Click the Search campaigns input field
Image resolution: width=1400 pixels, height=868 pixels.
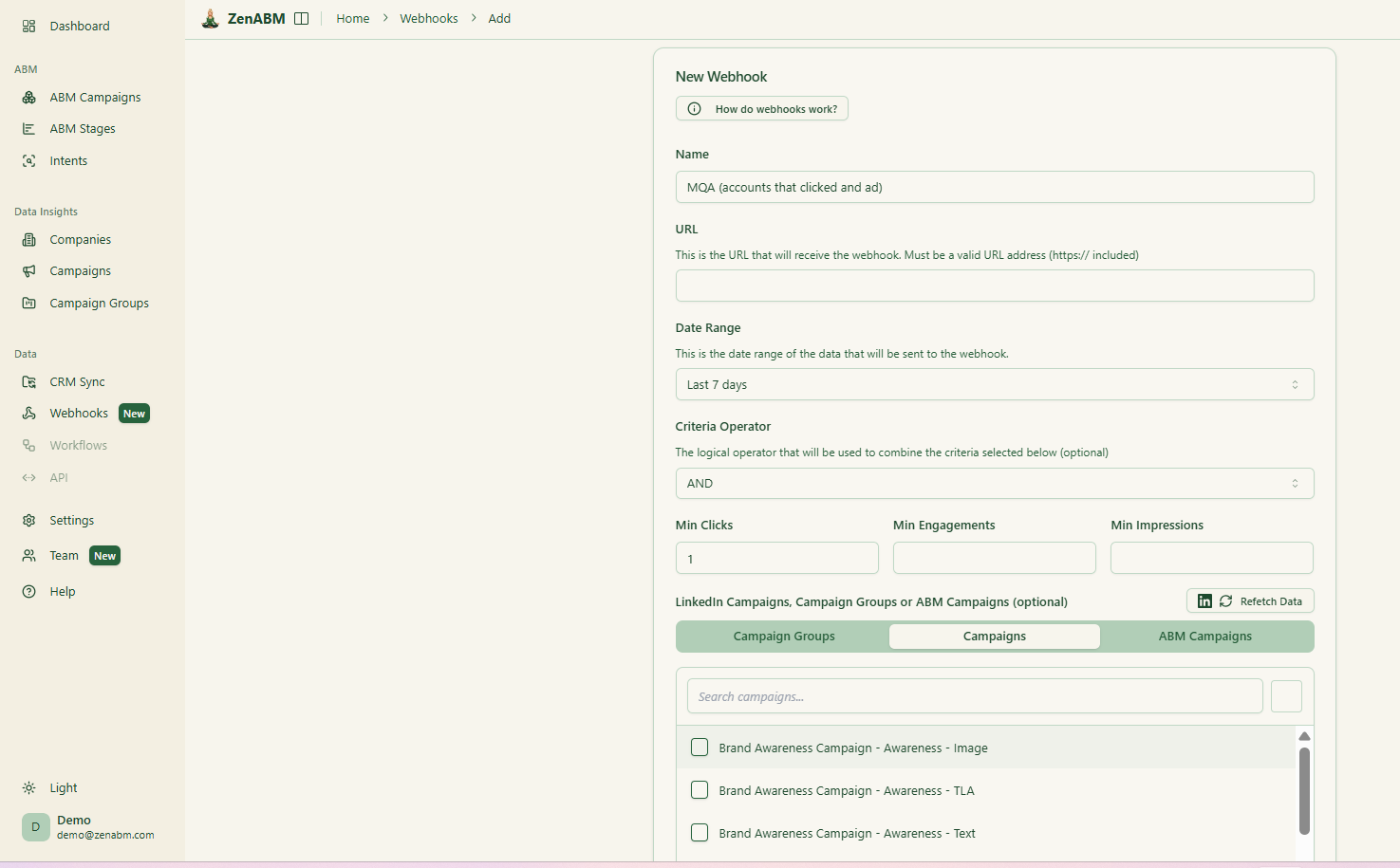pos(974,695)
